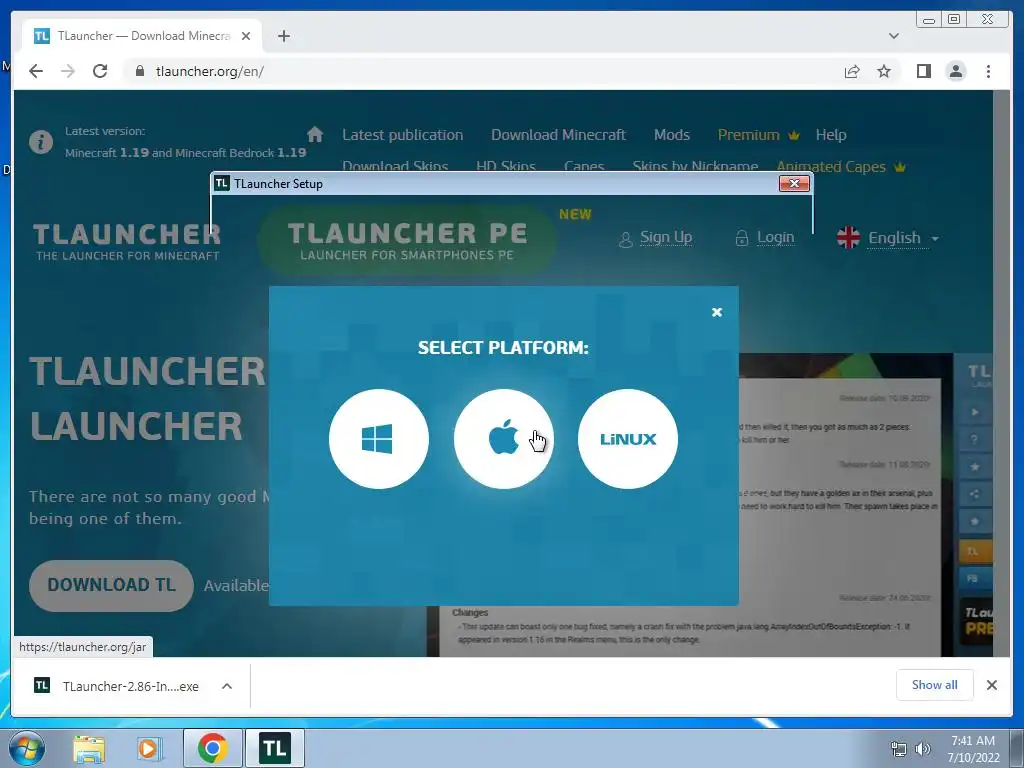
Task: Click the info icon beside Latest version
Action: 40,142
